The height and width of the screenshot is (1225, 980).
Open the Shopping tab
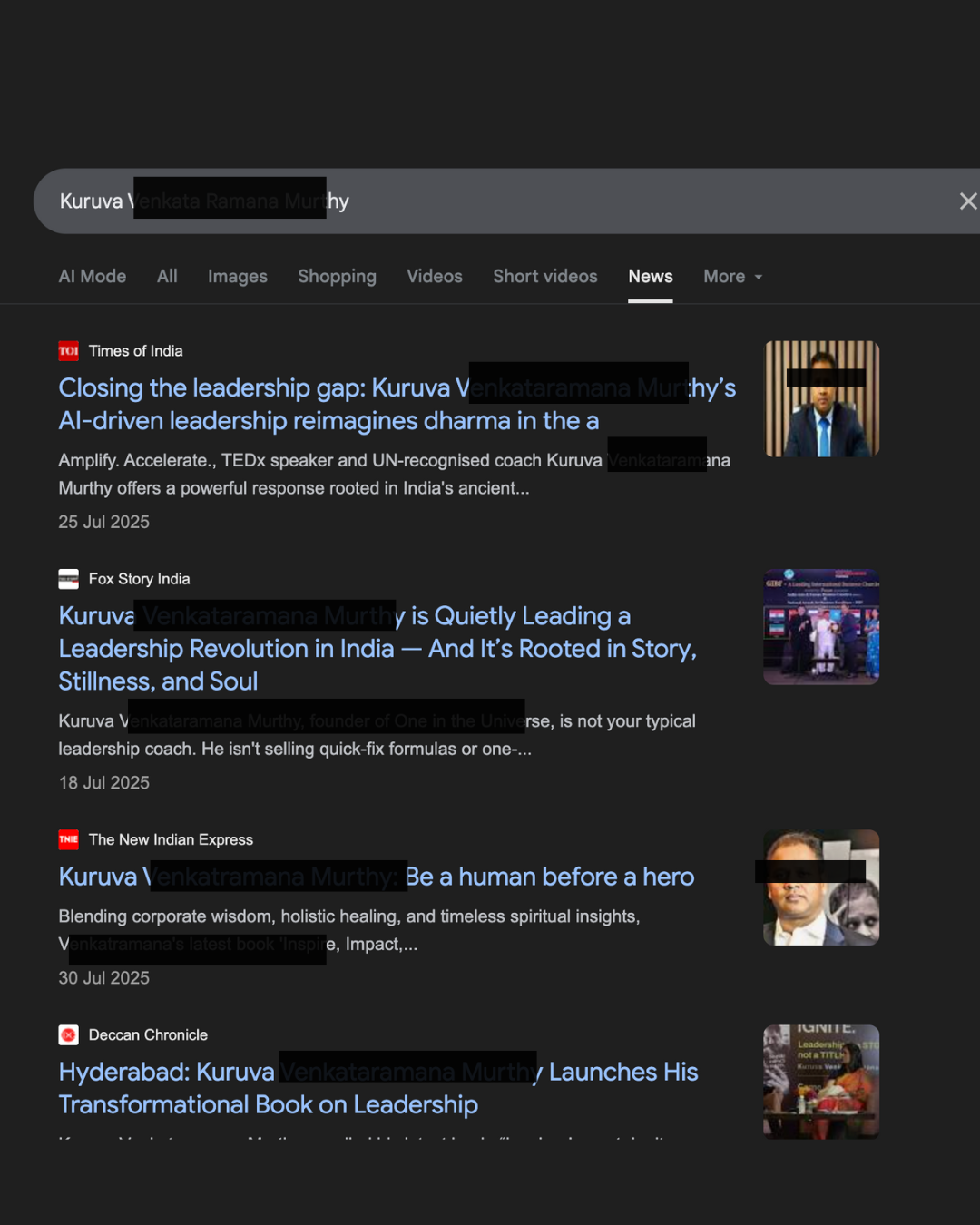337,277
